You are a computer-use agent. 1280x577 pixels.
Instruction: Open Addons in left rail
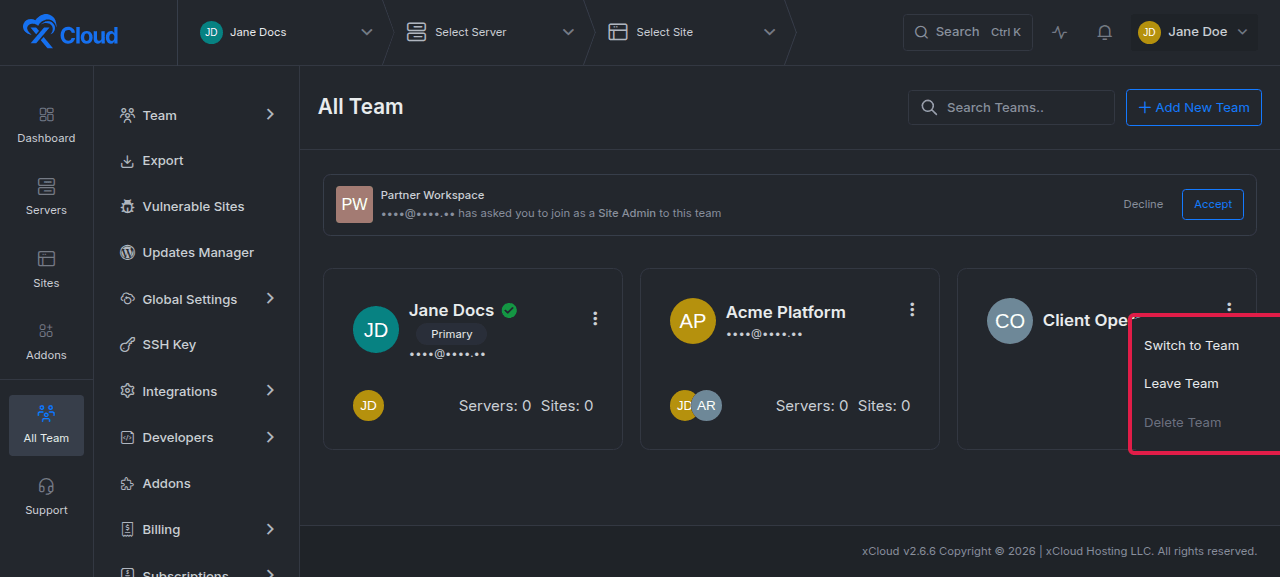pyautogui.click(x=46, y=342)
